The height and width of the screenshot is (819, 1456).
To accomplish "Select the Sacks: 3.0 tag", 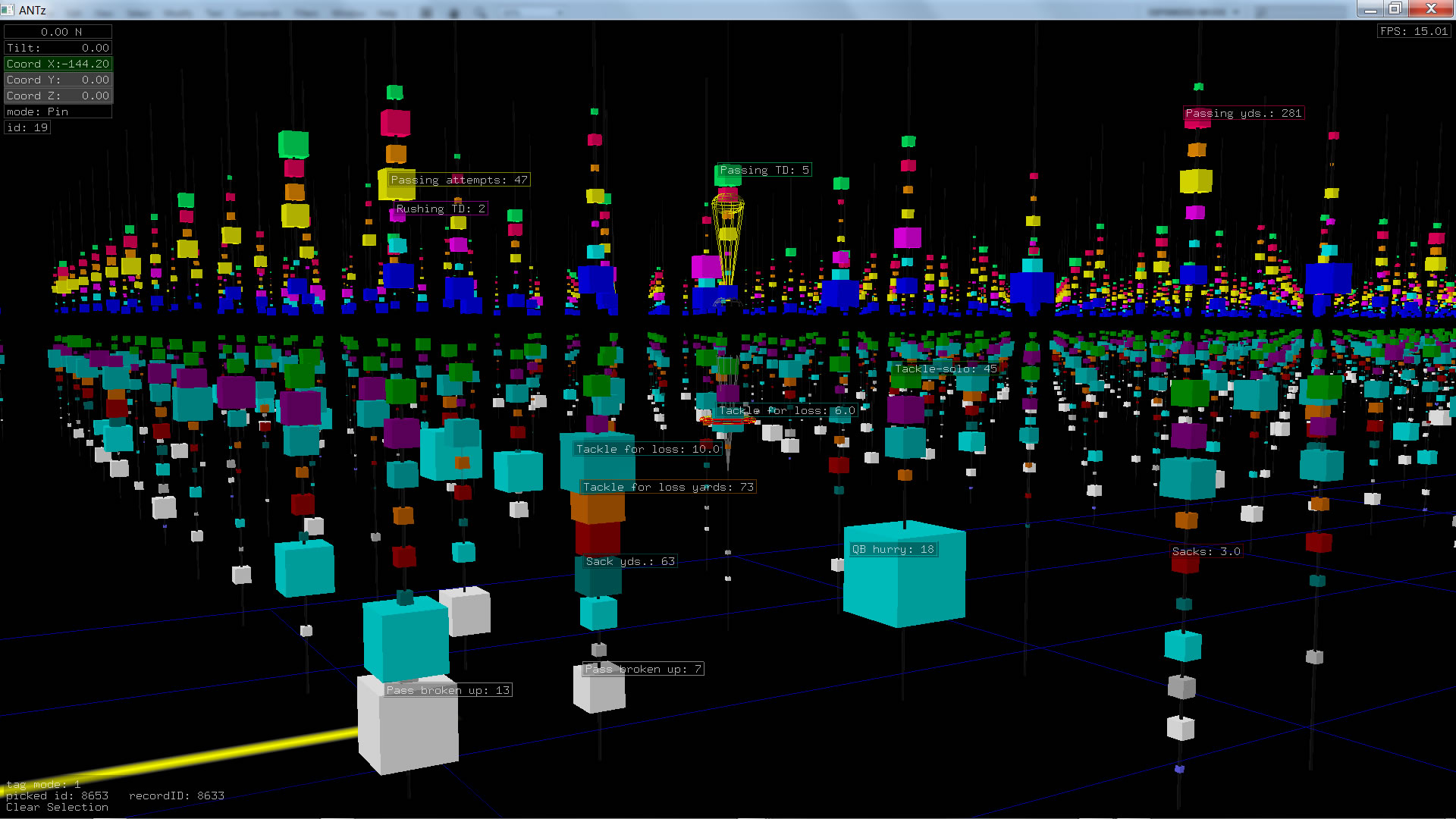I will [x=1206, y=551].
